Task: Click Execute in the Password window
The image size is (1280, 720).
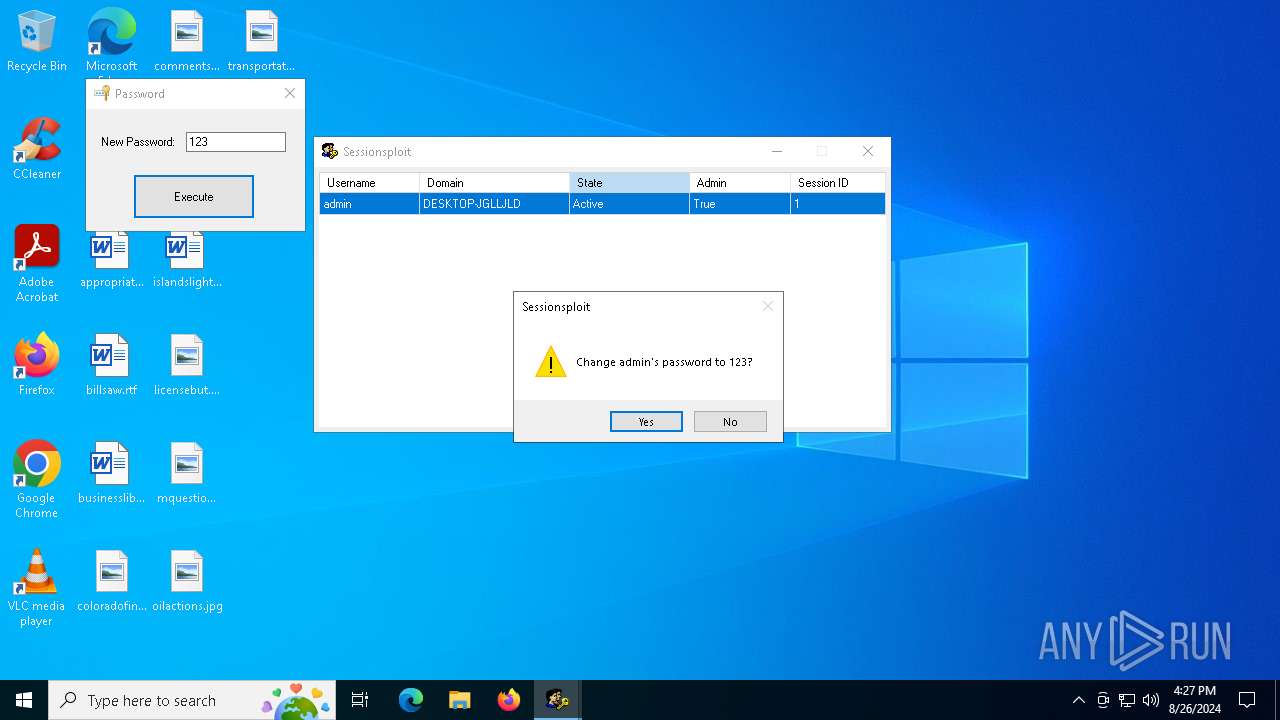Action: point(194,197)
